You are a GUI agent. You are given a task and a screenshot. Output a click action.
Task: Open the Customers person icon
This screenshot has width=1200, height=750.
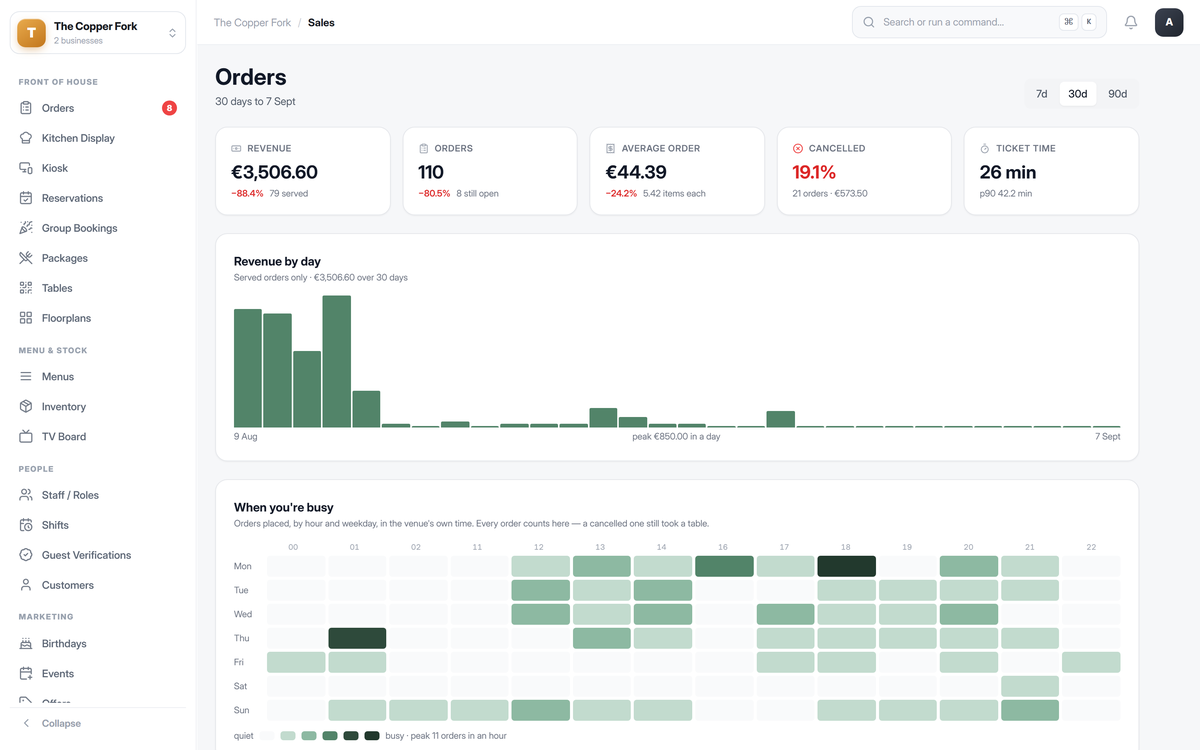pyautogui.click(x=26, y=585)
